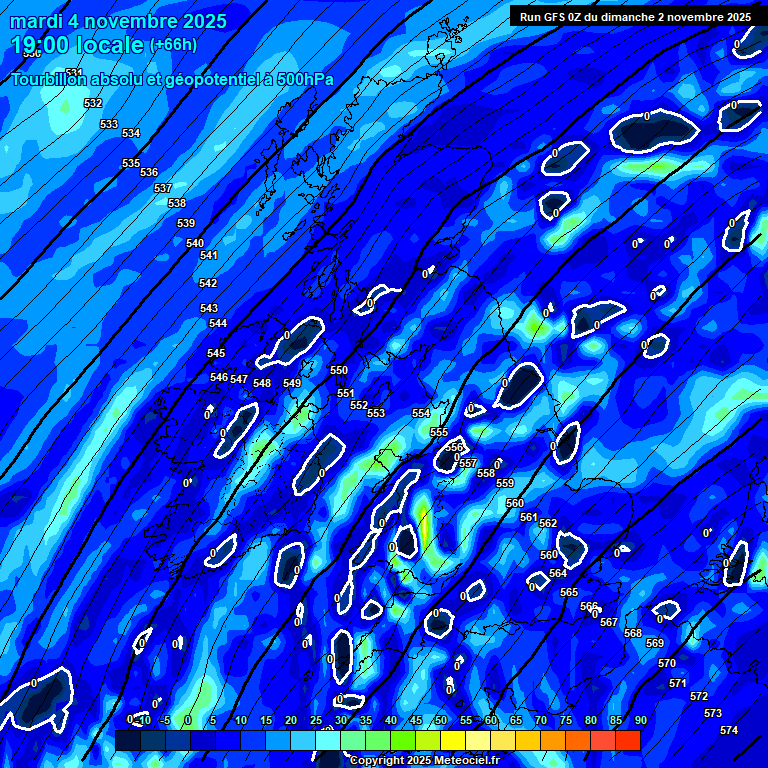This screenshot has width=768, height=768.
Task: Click the 90 value on the color scale
Action: coord(640,720)
